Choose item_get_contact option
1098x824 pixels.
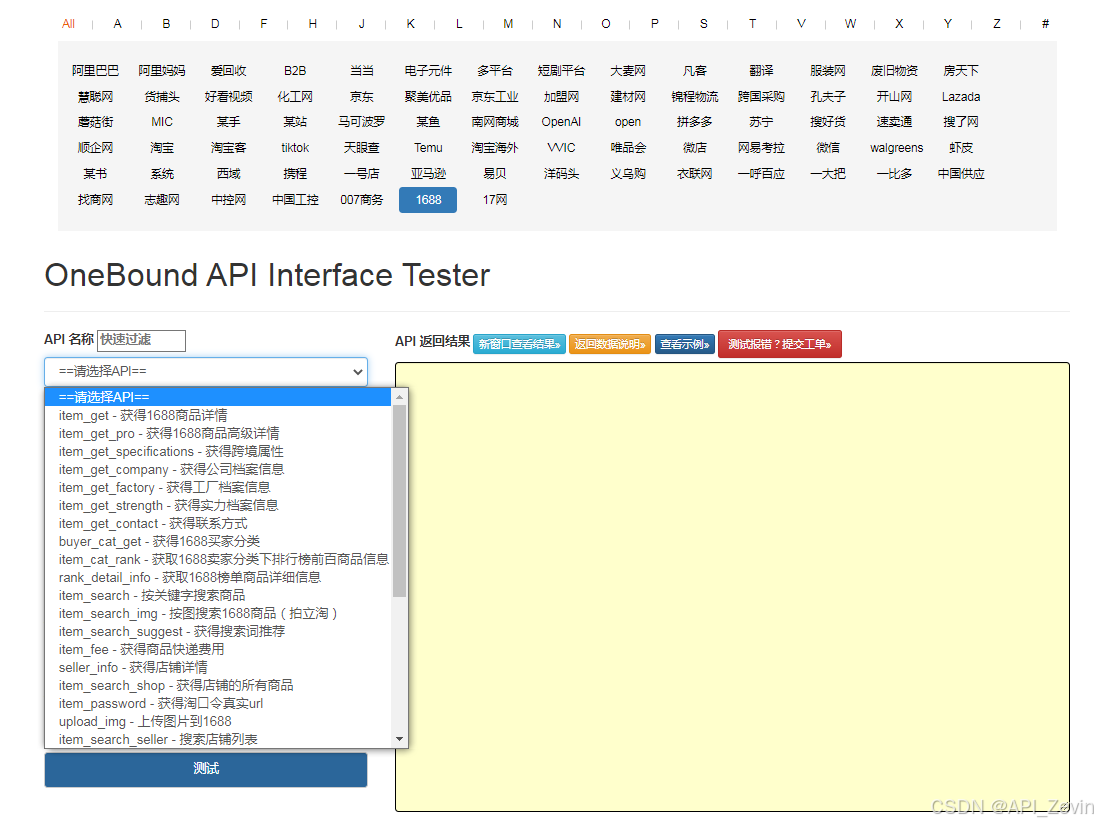(218, 524)
